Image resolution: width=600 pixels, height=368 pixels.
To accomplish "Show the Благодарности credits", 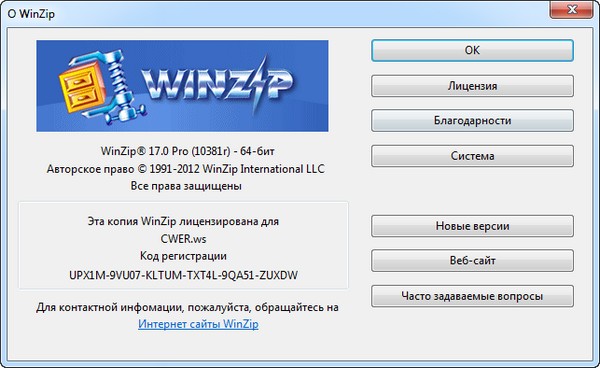I will pos(472,120).
